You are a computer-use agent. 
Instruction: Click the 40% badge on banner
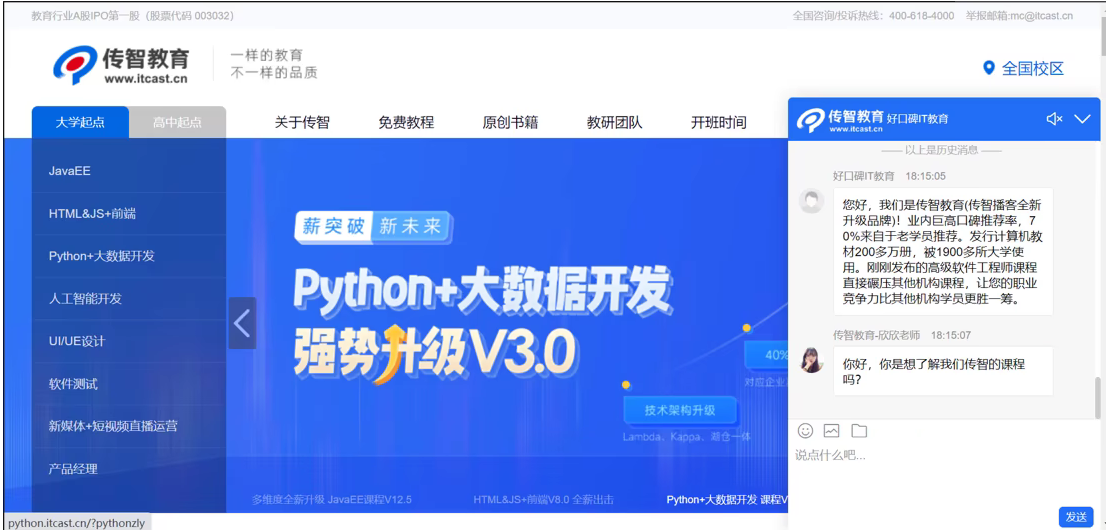pos(767,355)
